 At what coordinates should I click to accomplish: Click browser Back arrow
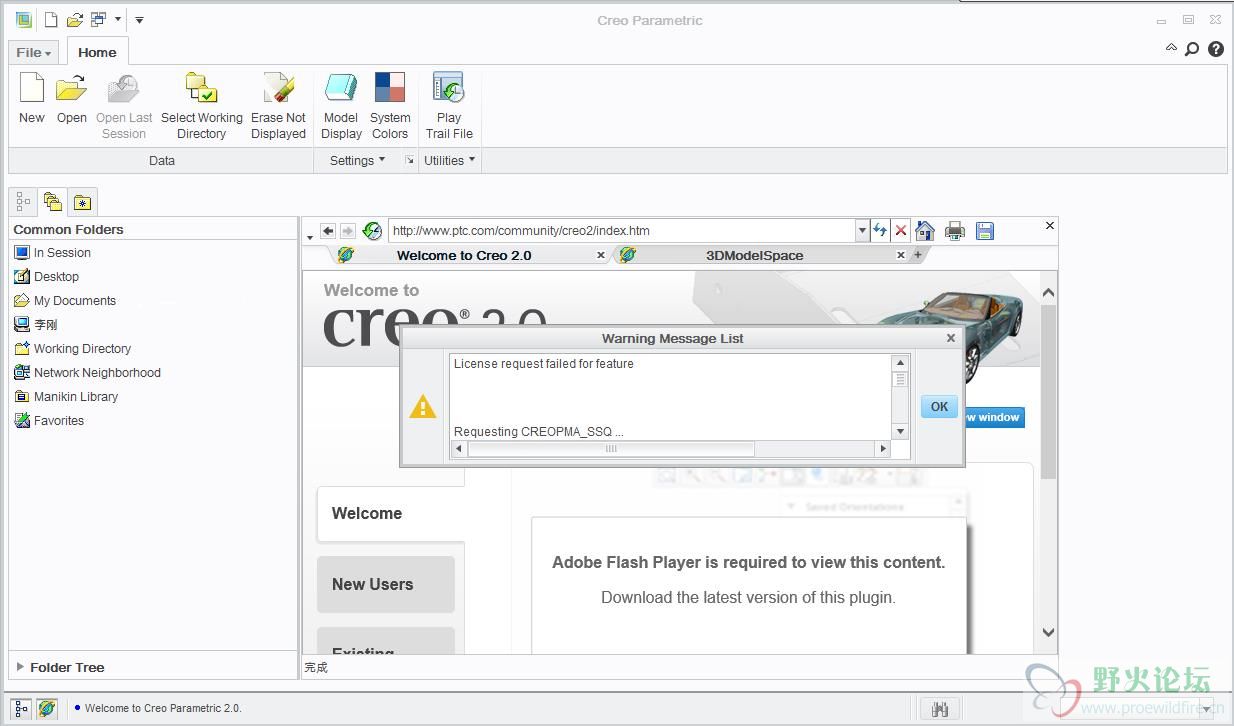[328, 231]
